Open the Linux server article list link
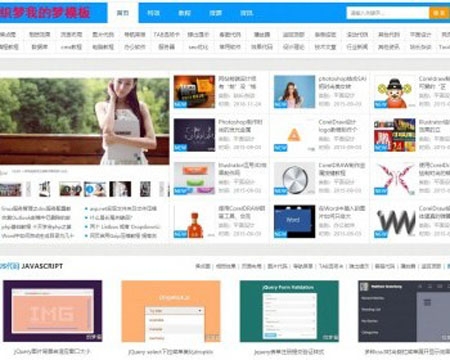The image size is (450, 360). click(36, 208)
